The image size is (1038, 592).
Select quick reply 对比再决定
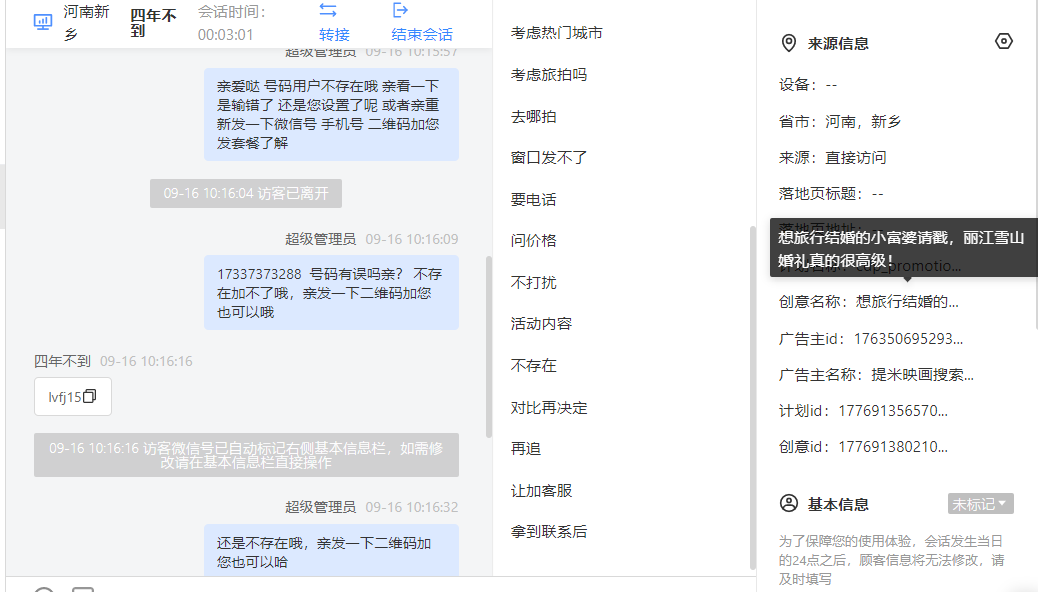tap(549, 407)
